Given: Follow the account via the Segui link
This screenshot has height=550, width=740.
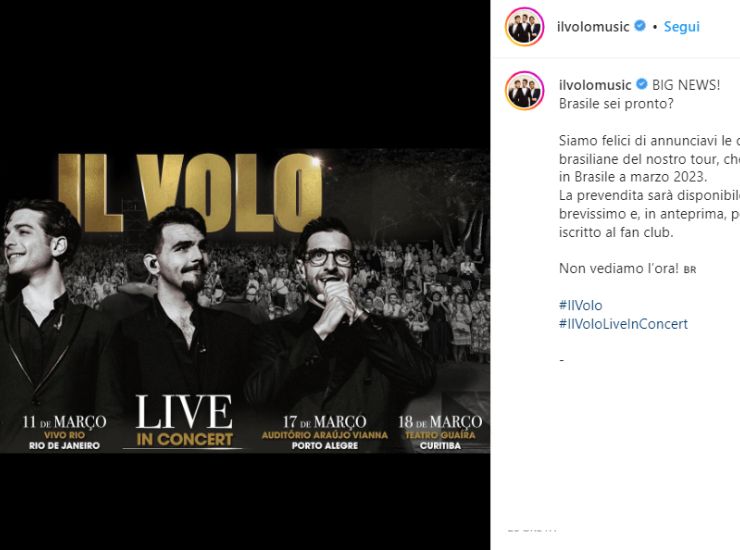Looking at the screenshot, I should (681, 26).
